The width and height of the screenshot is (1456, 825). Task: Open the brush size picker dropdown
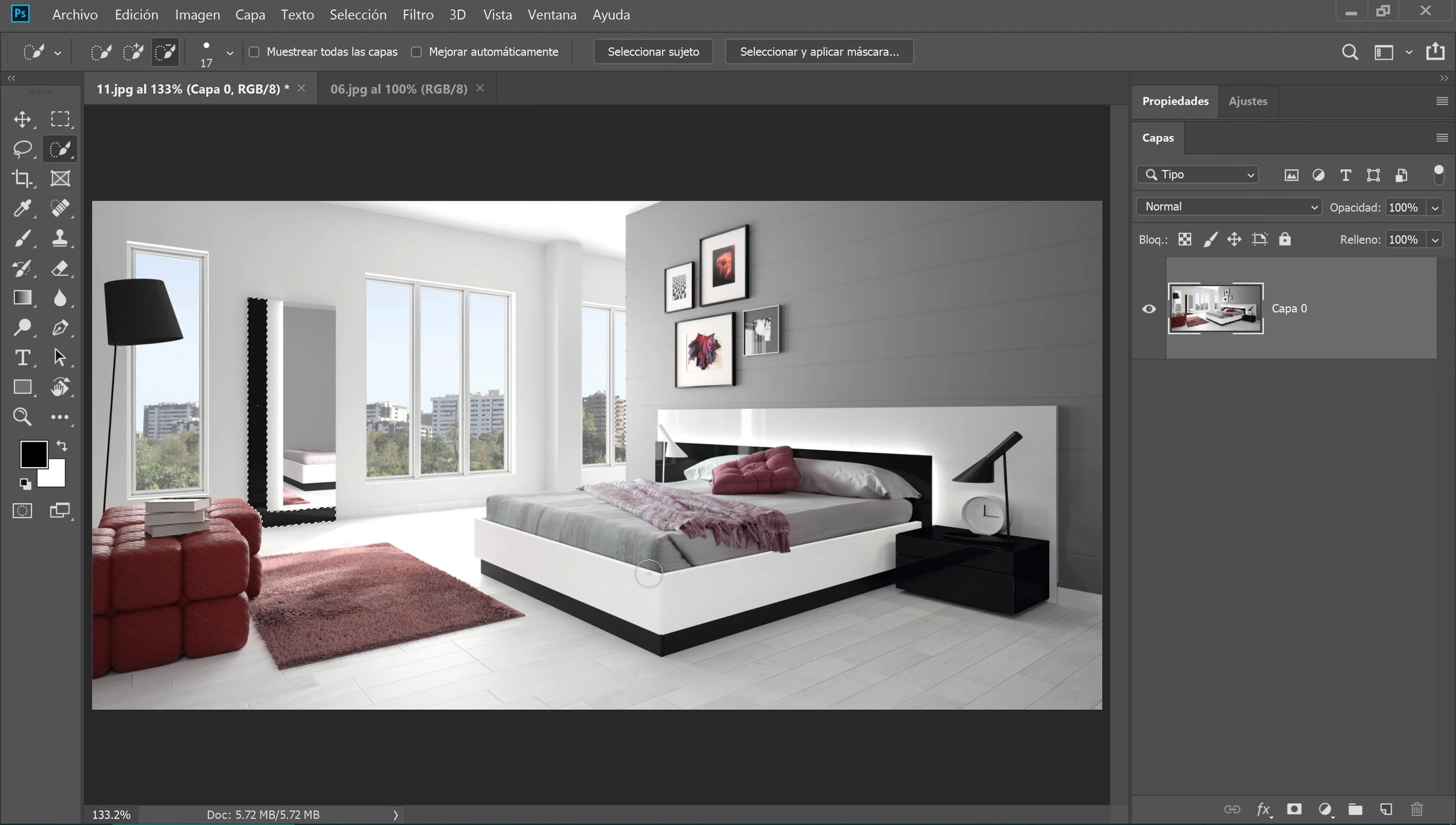click(x=230, y=53)
